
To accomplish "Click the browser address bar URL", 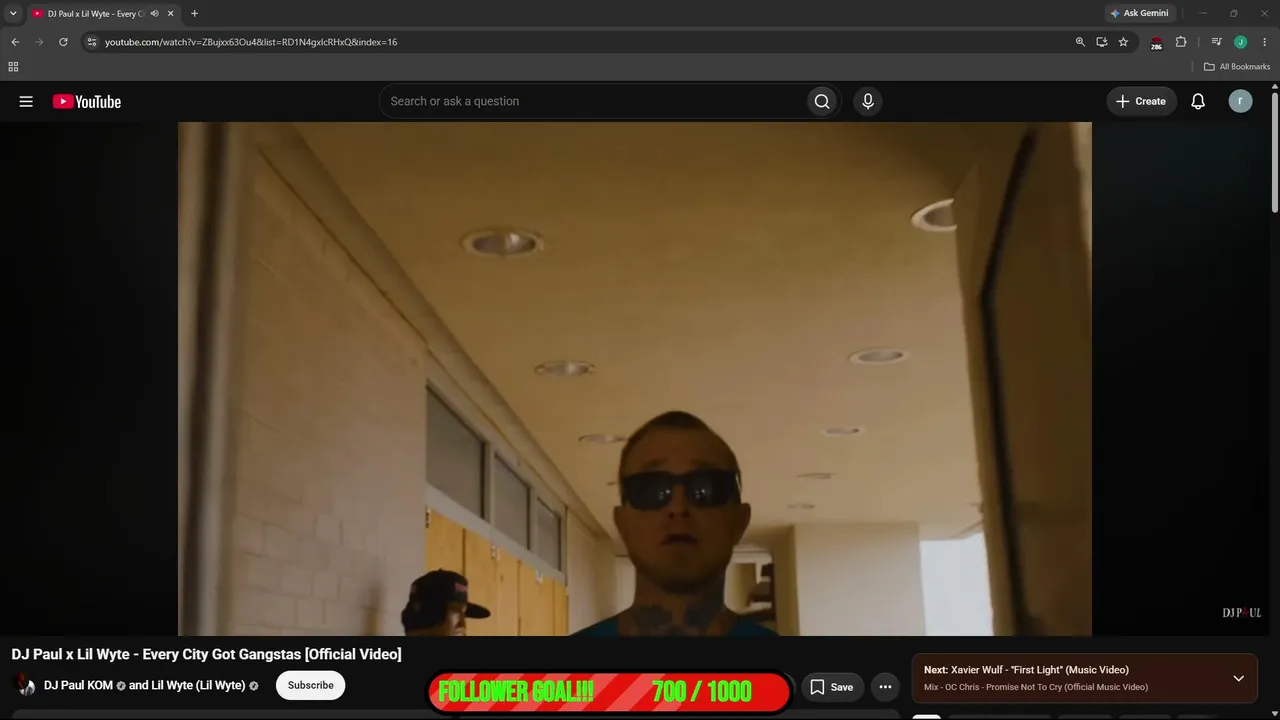I will pos(251,42).
